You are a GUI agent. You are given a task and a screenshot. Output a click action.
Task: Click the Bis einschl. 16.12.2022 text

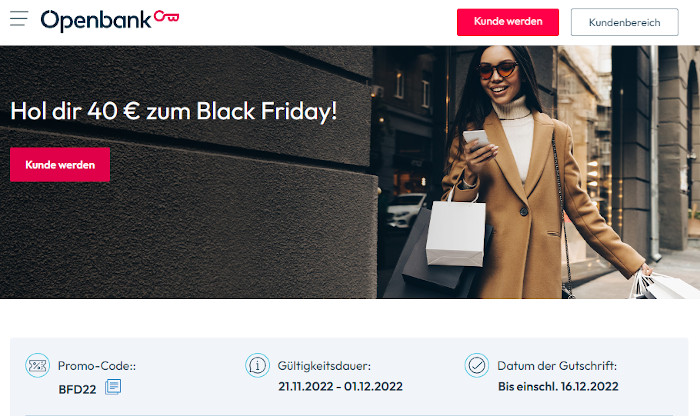558,386
